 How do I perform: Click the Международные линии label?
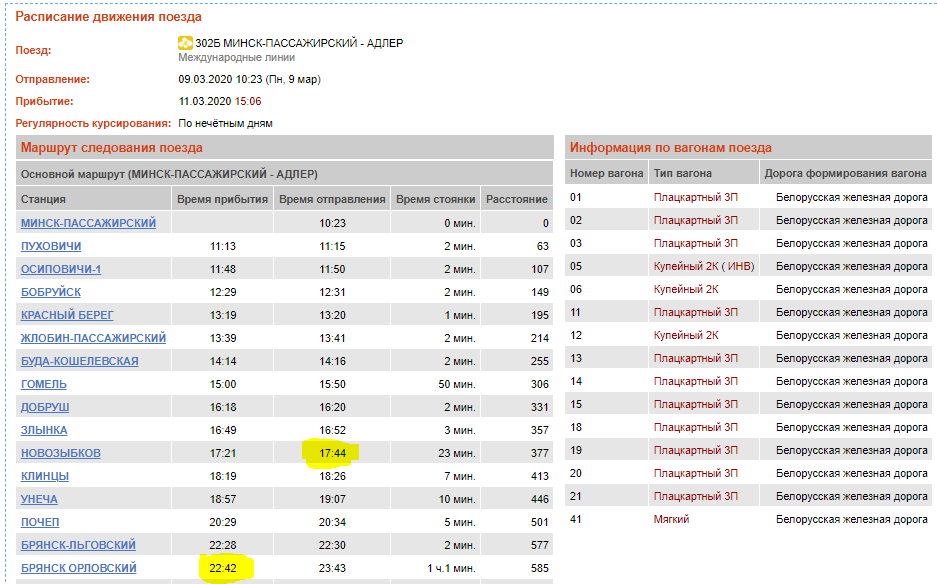pos(237,58)
